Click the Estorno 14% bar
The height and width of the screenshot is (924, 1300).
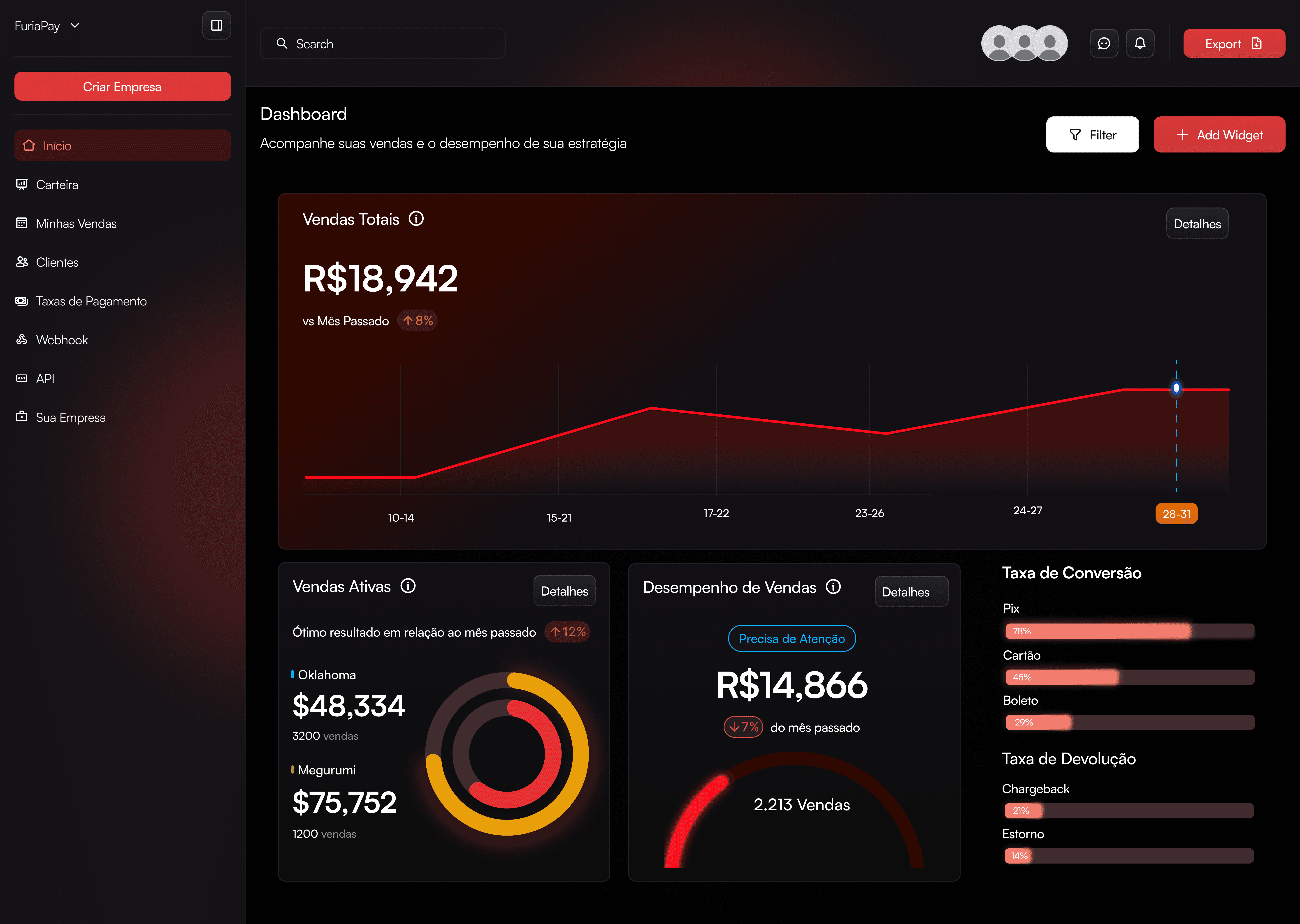(1129, 856)
